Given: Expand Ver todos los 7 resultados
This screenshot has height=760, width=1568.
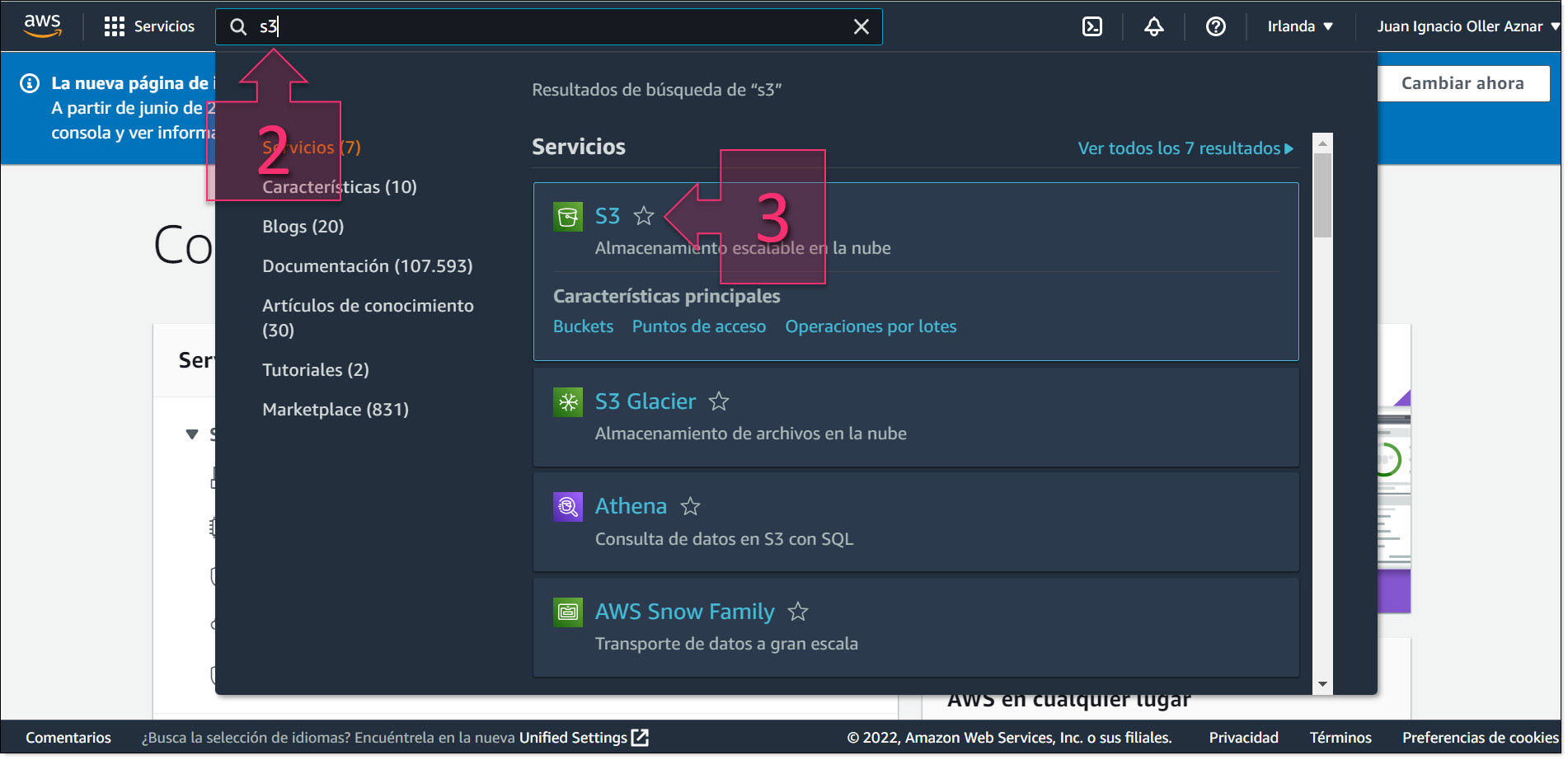Looking at the screenshot, I should pos(1179,148).
